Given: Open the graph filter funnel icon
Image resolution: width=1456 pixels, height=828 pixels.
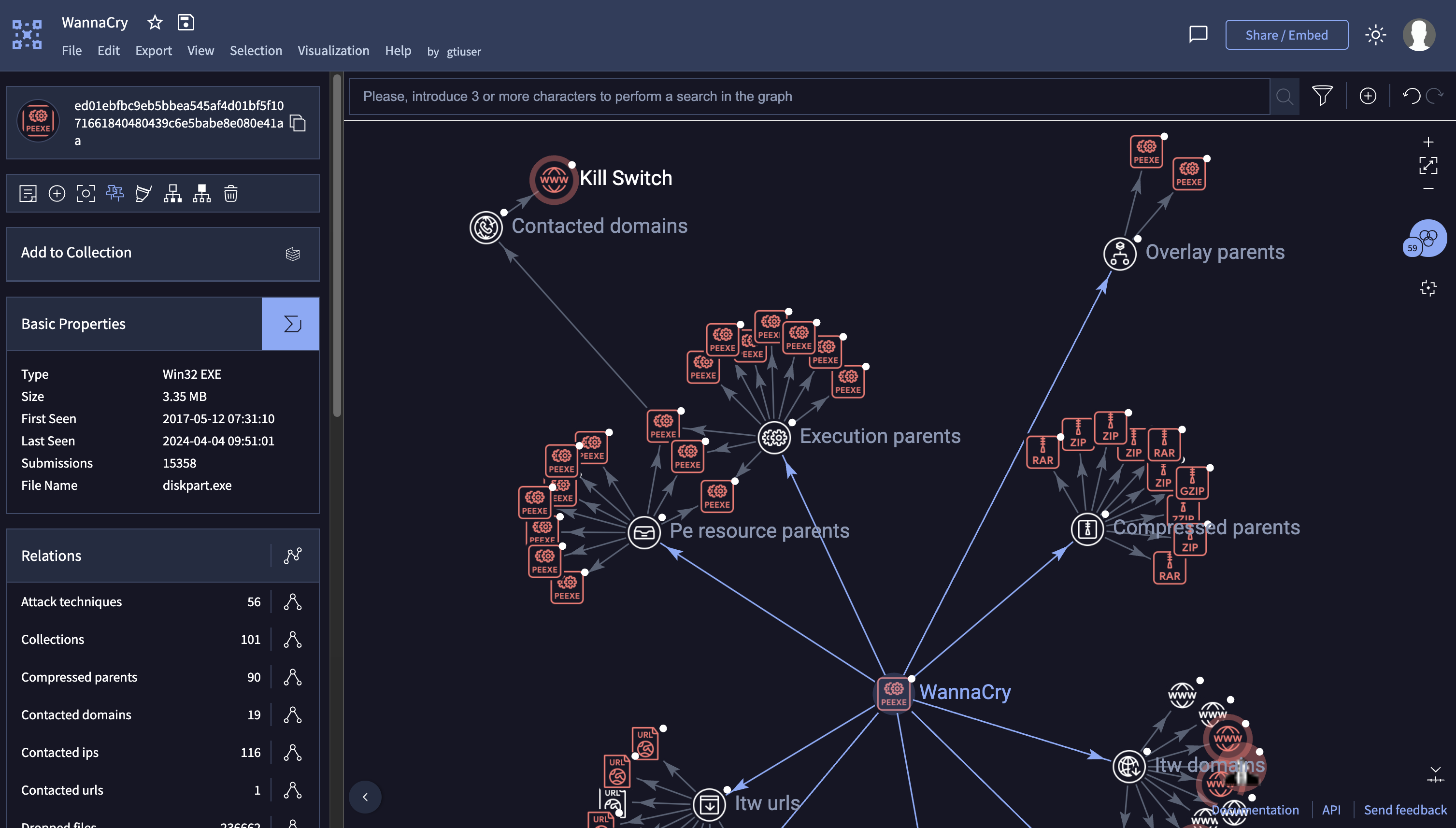Looking at the screenshot, I should 1322,96.
